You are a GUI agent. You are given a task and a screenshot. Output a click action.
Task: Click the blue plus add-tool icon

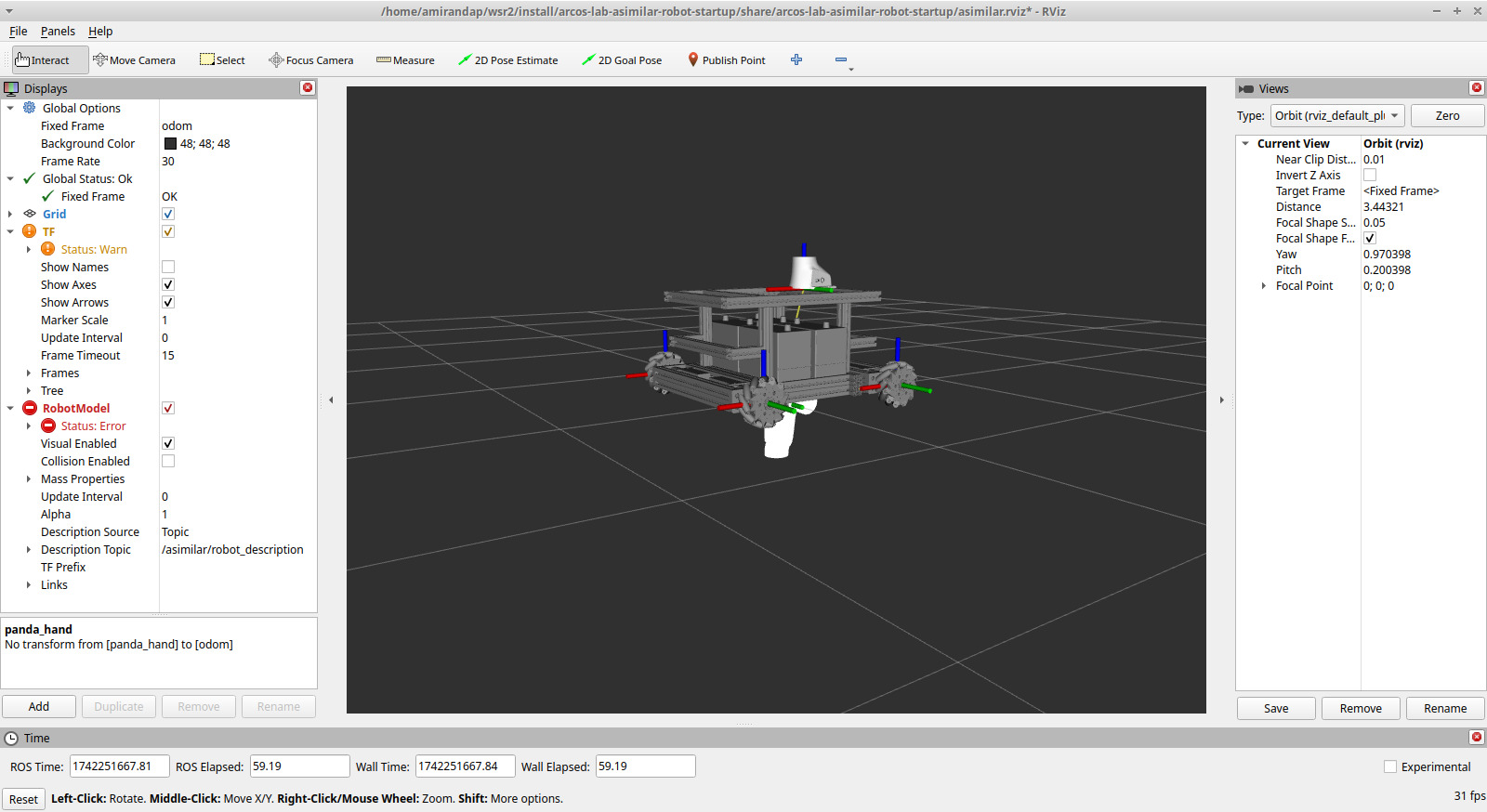[x=796, y=60]
